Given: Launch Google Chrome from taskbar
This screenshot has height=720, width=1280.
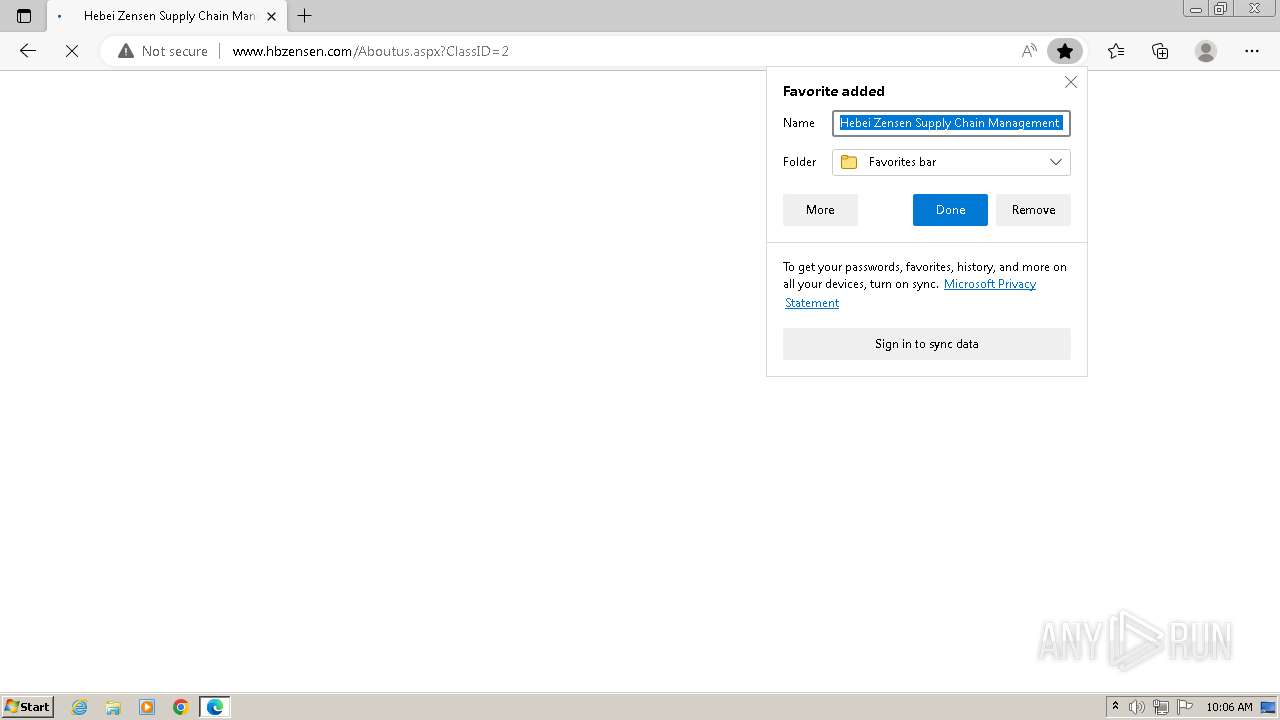Looking at the screenshot, I should 181,707.
